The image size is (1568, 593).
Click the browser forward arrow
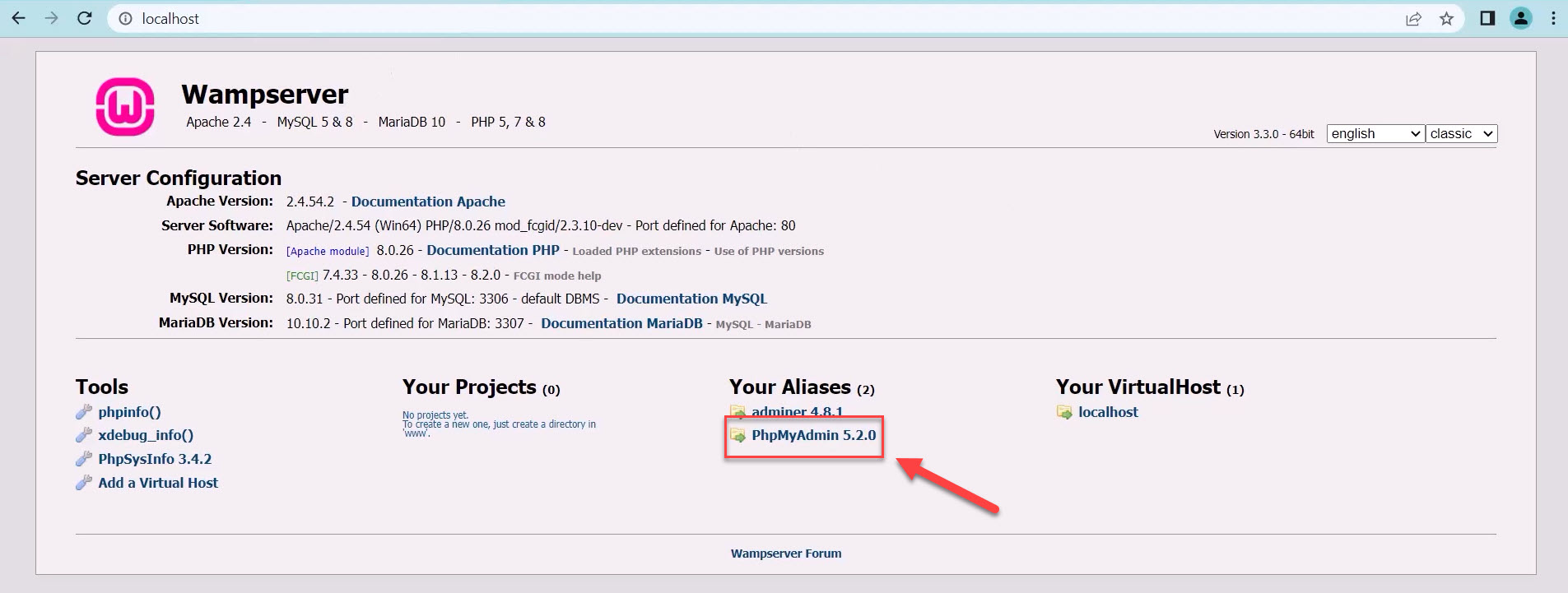pyautogui.click(x=52, y=18)
